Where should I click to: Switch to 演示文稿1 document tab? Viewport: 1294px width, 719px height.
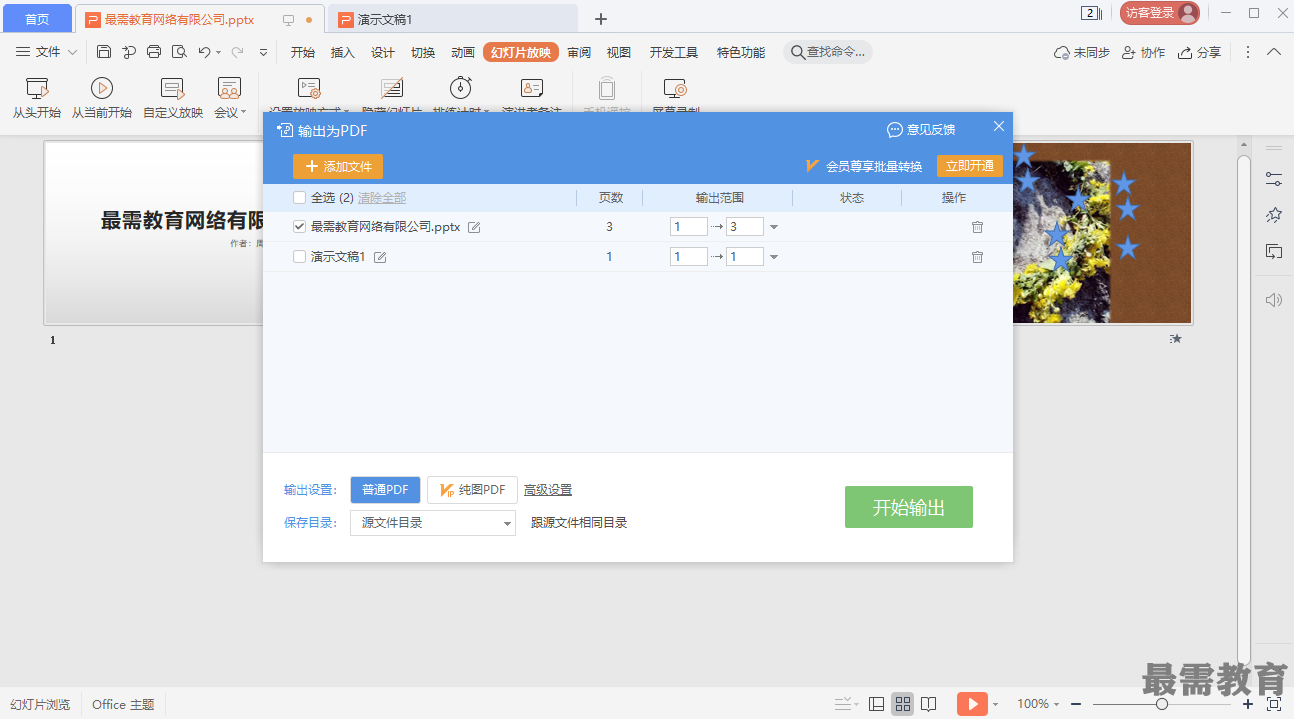tap(452, 19)
